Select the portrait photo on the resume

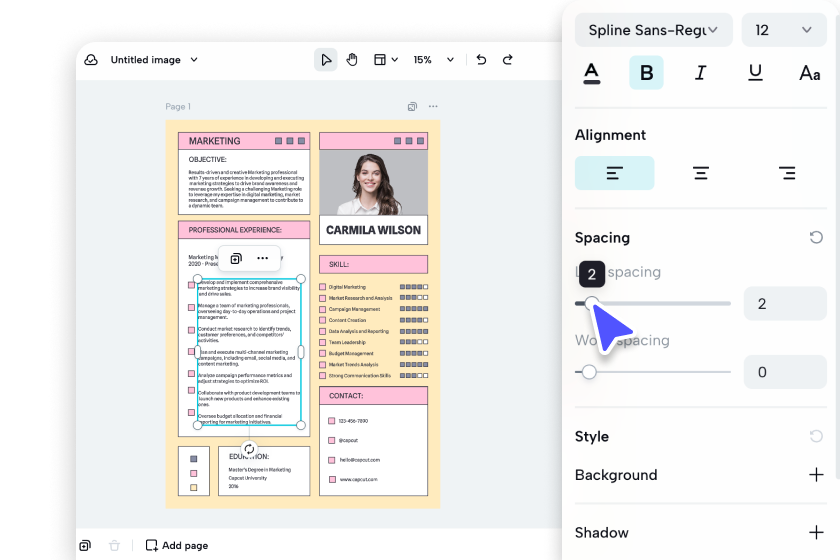click(x=373, y=182)
